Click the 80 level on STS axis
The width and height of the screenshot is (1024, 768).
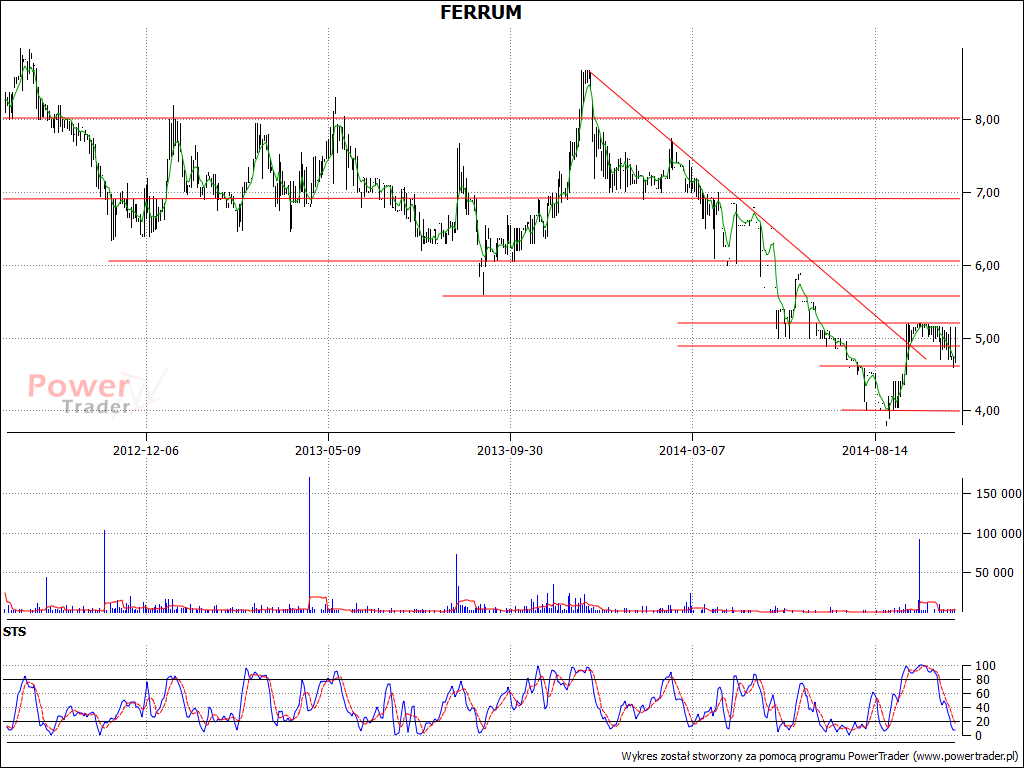982,680
